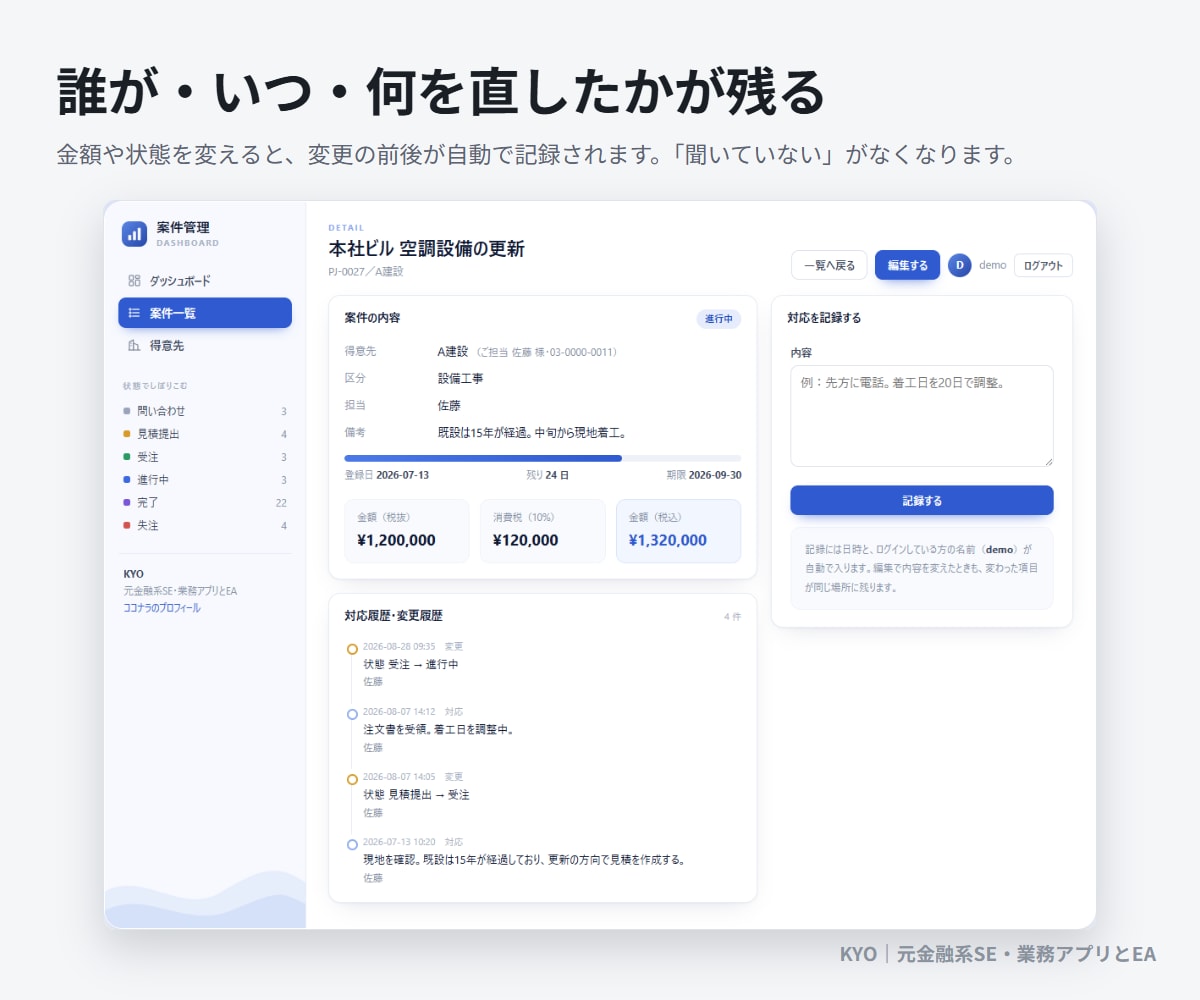Click the 案件管理 dashboard logo icon
The width and height of the screenshot is (1200, 1000).
coord(134,233)
